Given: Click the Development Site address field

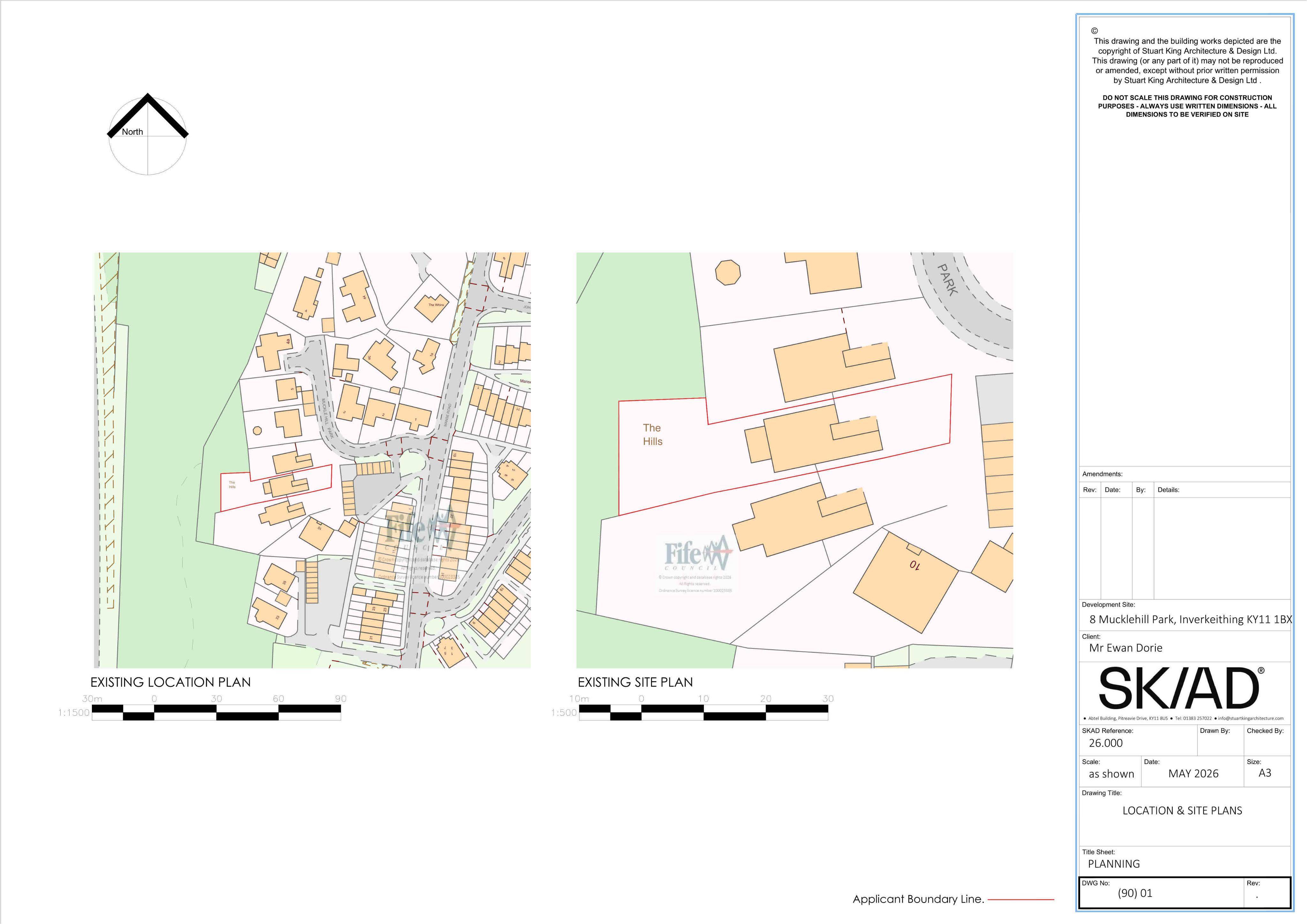Looking at the screenshot, I should click(1185, 619).
